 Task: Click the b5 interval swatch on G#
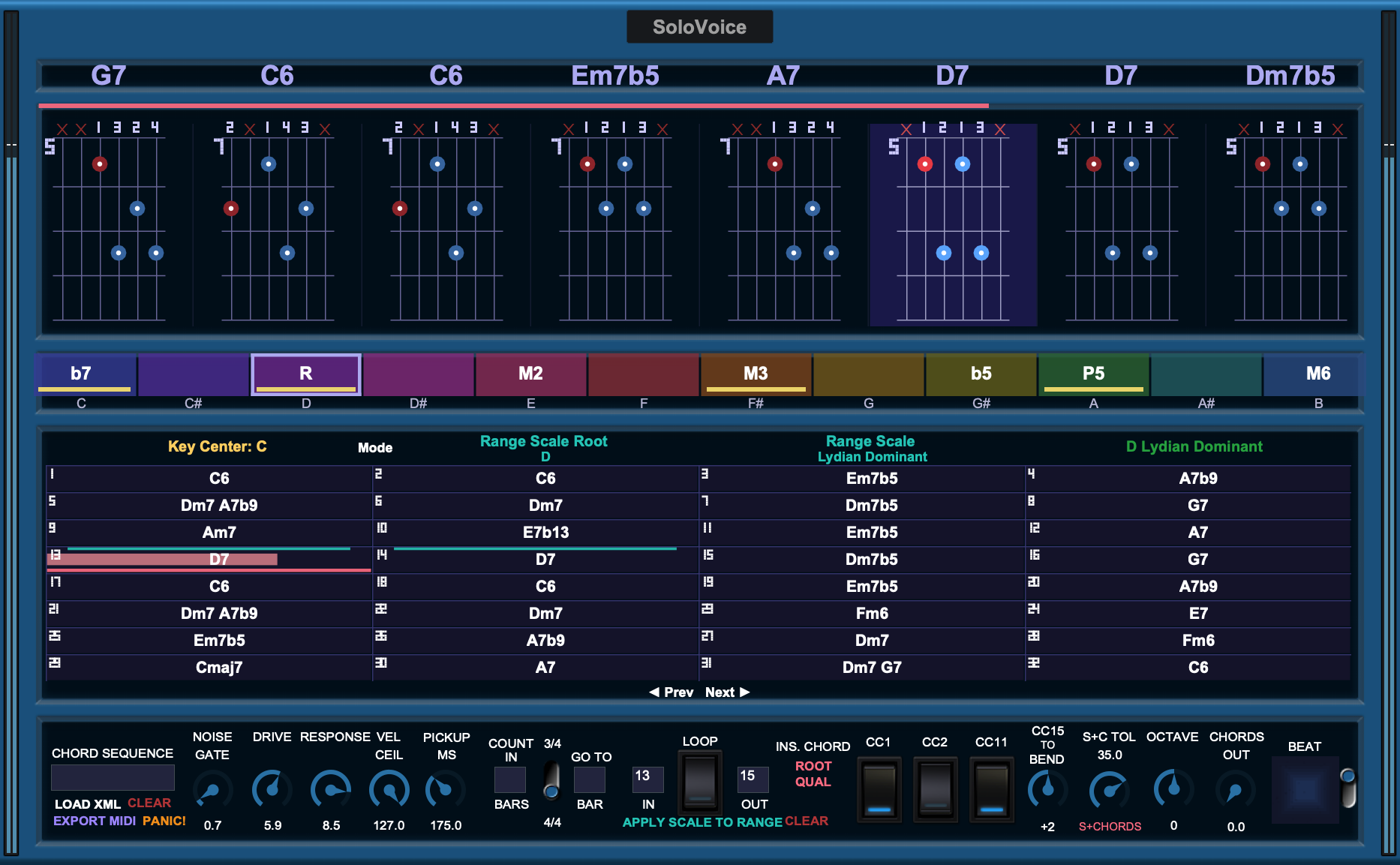coord(981,374)
